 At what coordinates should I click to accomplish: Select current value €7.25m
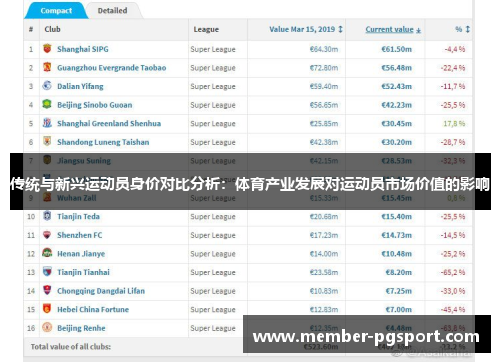click(399, 291)
